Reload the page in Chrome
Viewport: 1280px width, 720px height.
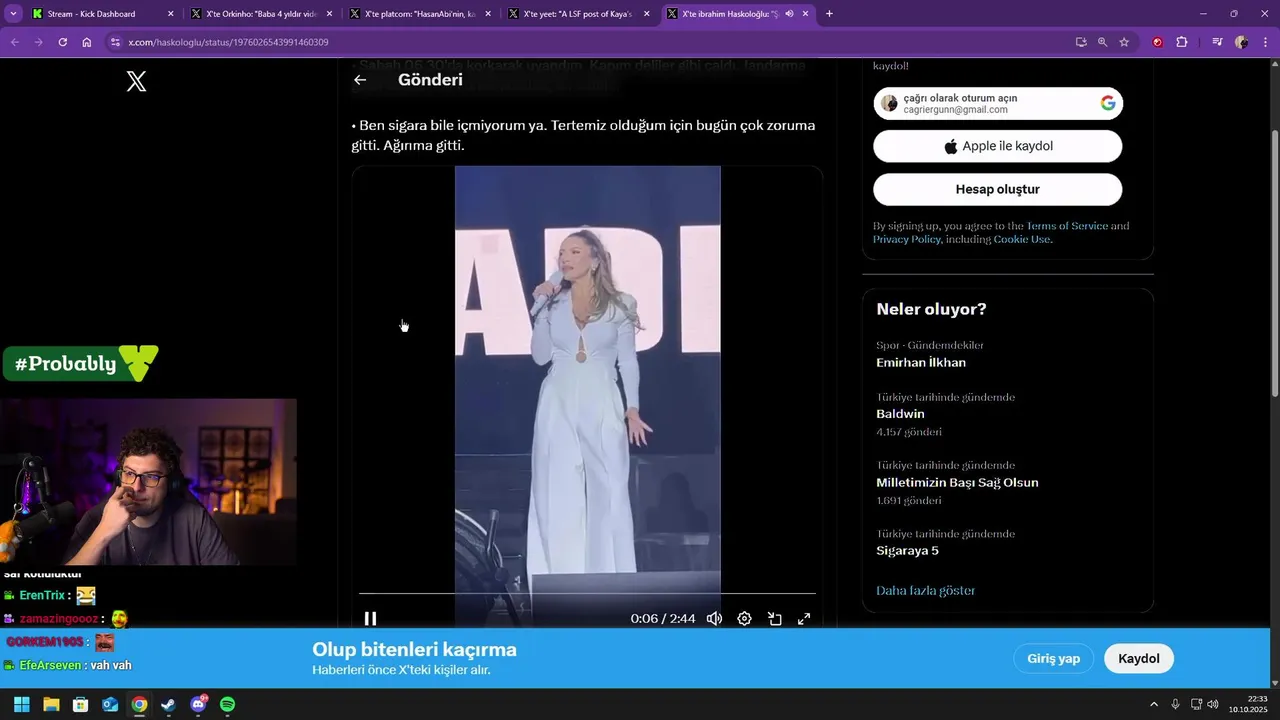[62, 42]
